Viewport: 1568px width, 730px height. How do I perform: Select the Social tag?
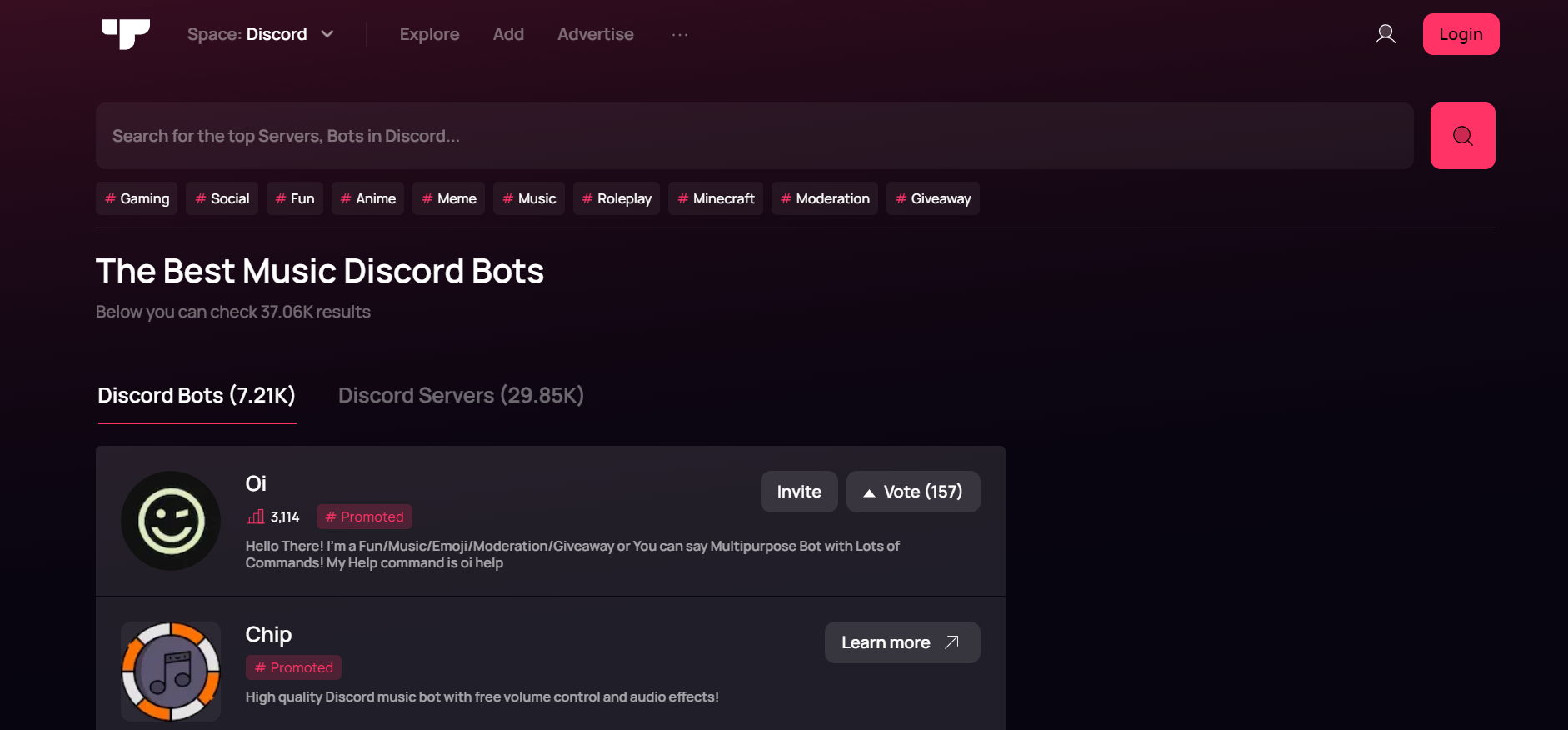(x=222, y=198)
